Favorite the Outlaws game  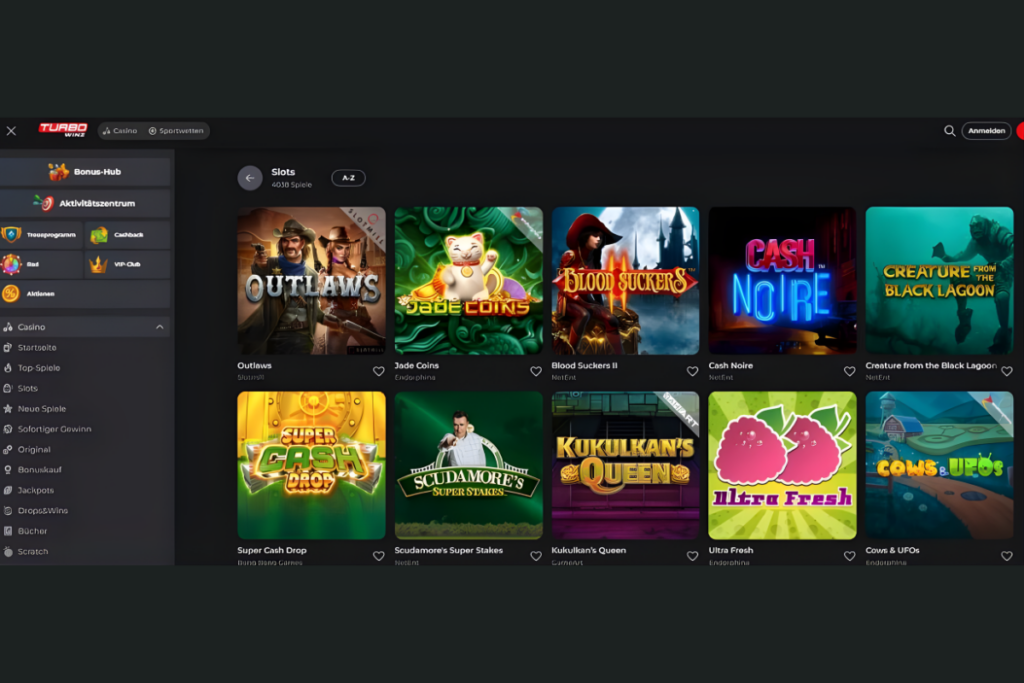379,371
